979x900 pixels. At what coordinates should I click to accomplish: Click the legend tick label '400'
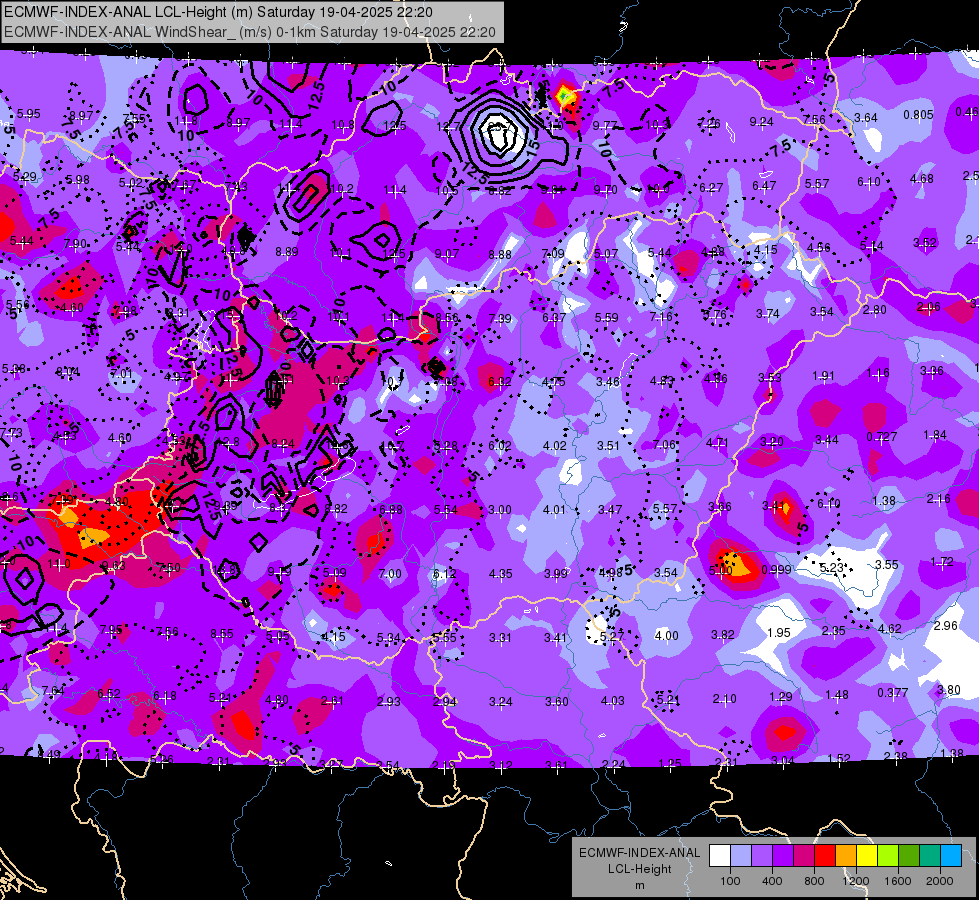point(772,881)
